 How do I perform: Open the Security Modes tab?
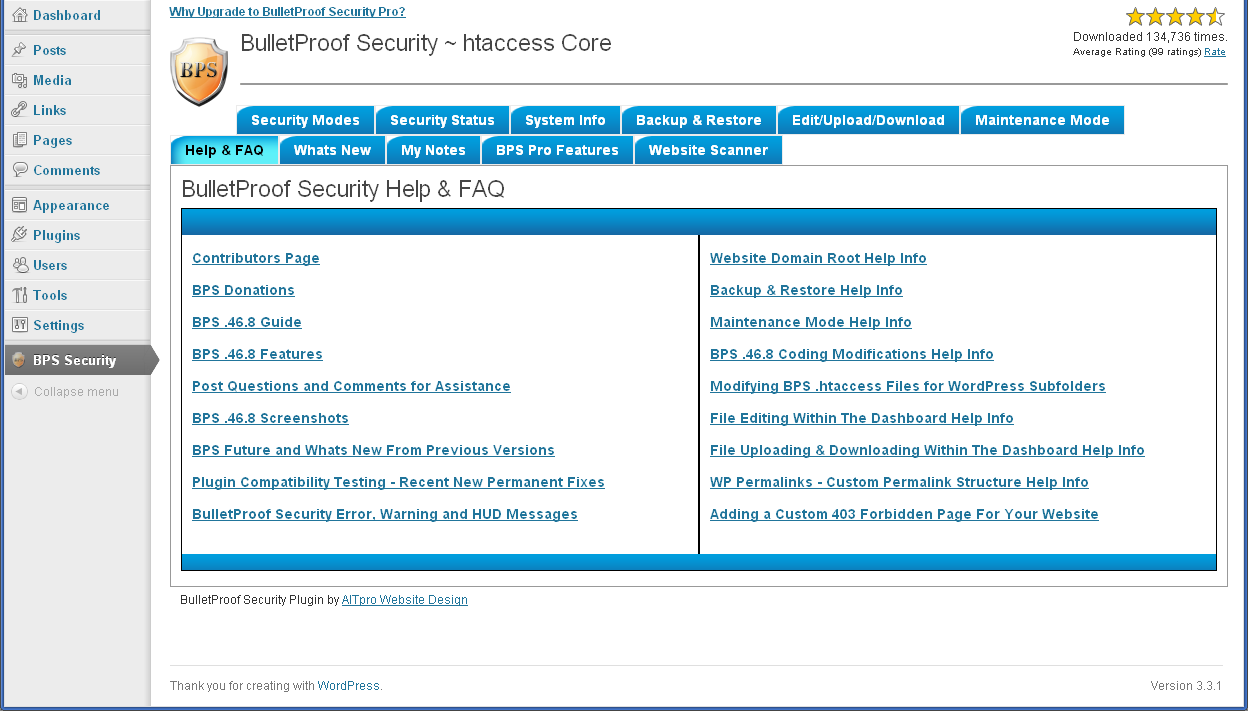(x=305, y=120)
